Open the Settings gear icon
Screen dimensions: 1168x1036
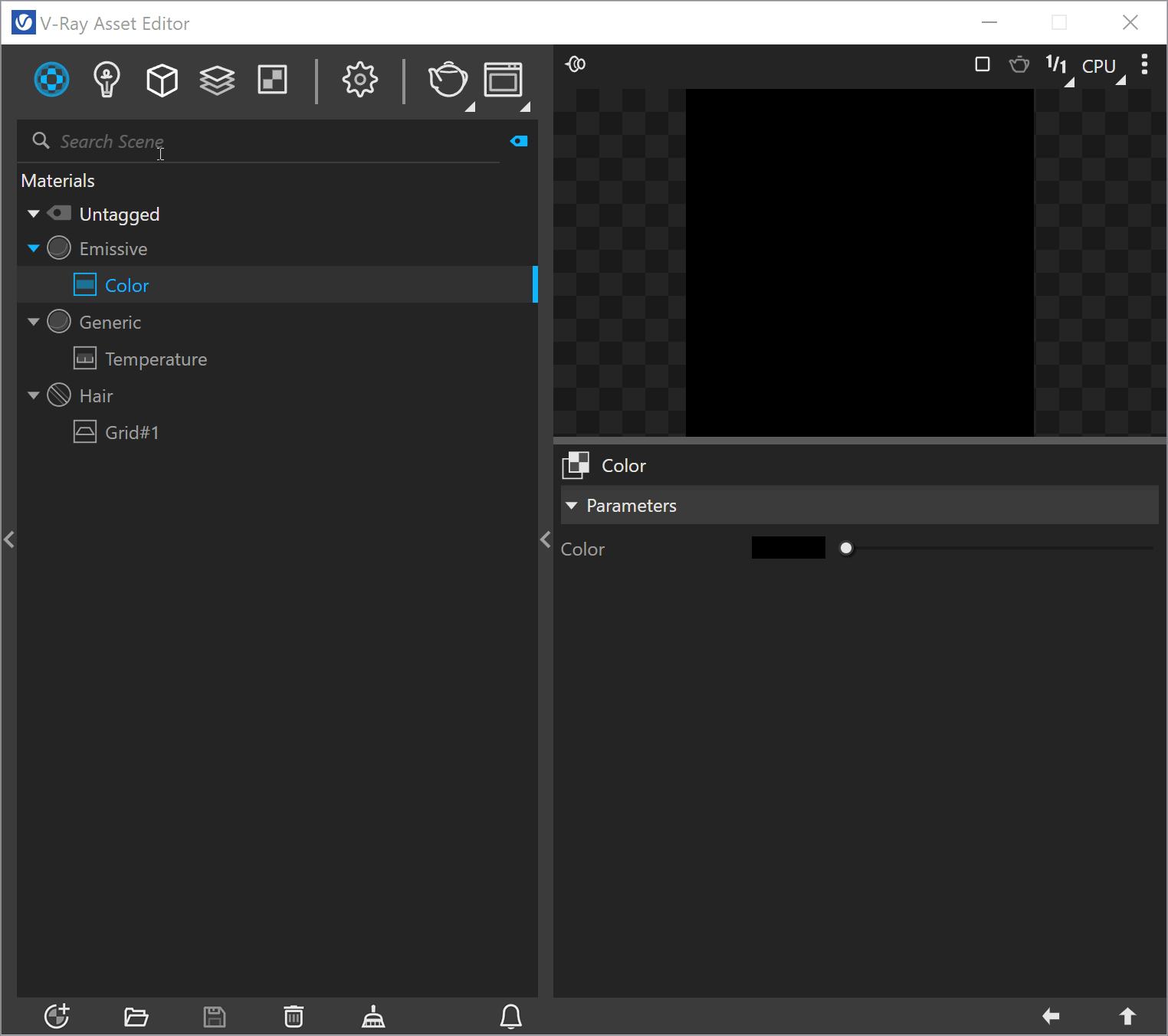click(x=359, y=80)
